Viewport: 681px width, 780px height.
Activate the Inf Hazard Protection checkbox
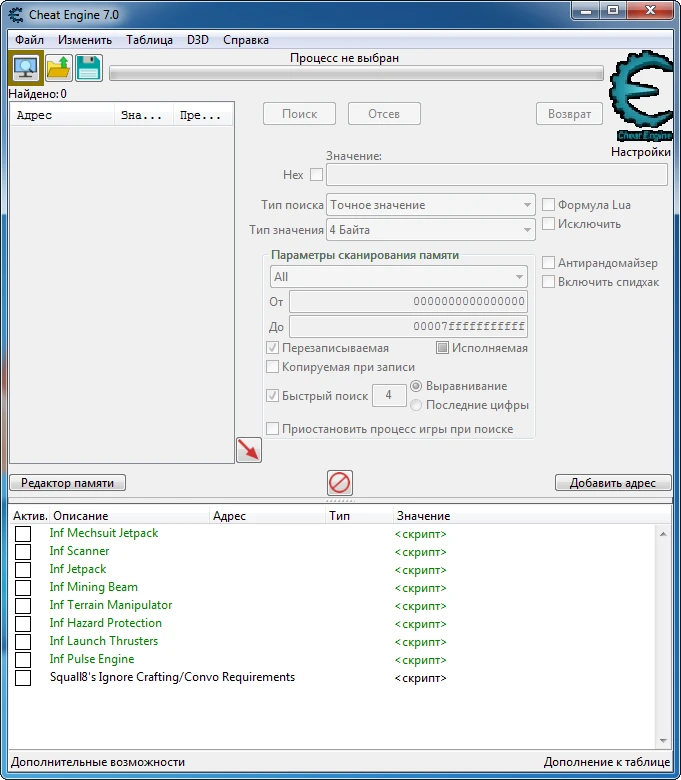[x=23, y=624]
